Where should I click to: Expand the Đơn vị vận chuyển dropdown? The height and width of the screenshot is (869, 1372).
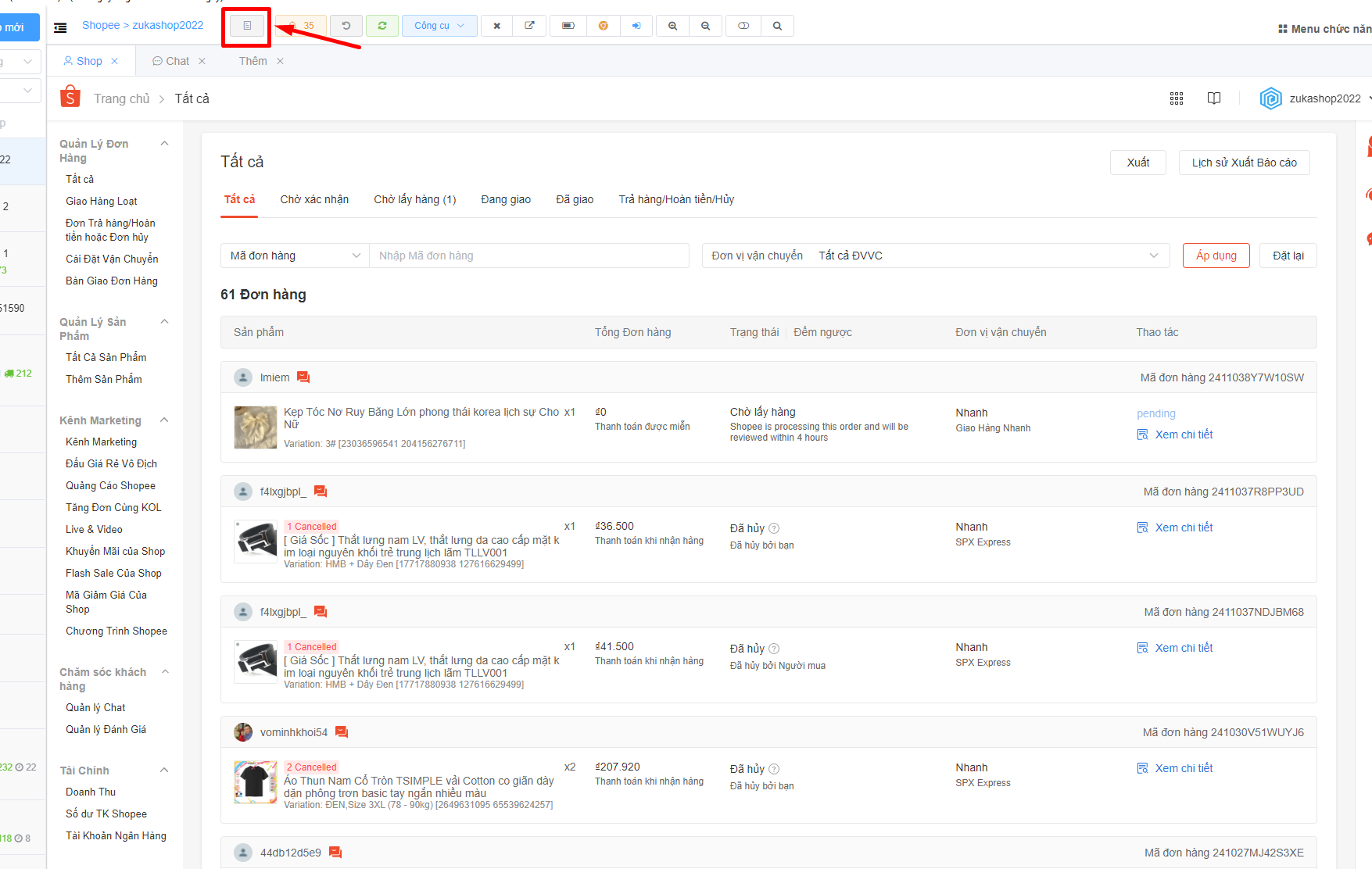[936, 256]
